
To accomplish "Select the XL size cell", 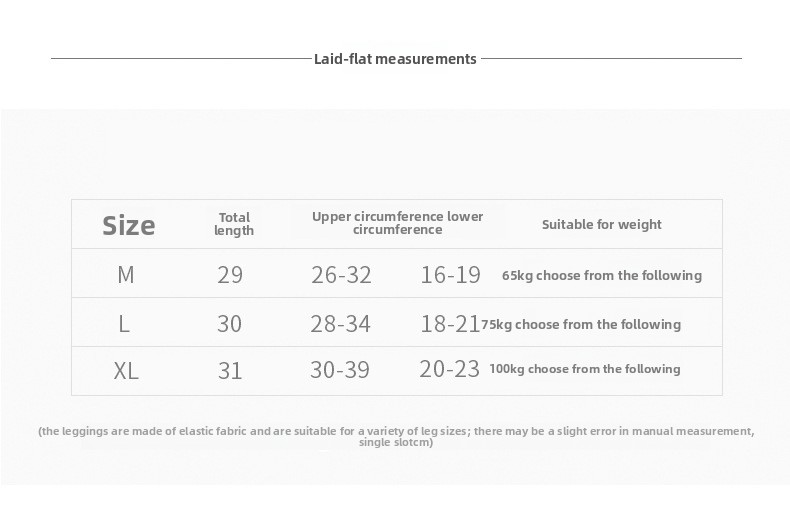I will [x=126, y=371].
